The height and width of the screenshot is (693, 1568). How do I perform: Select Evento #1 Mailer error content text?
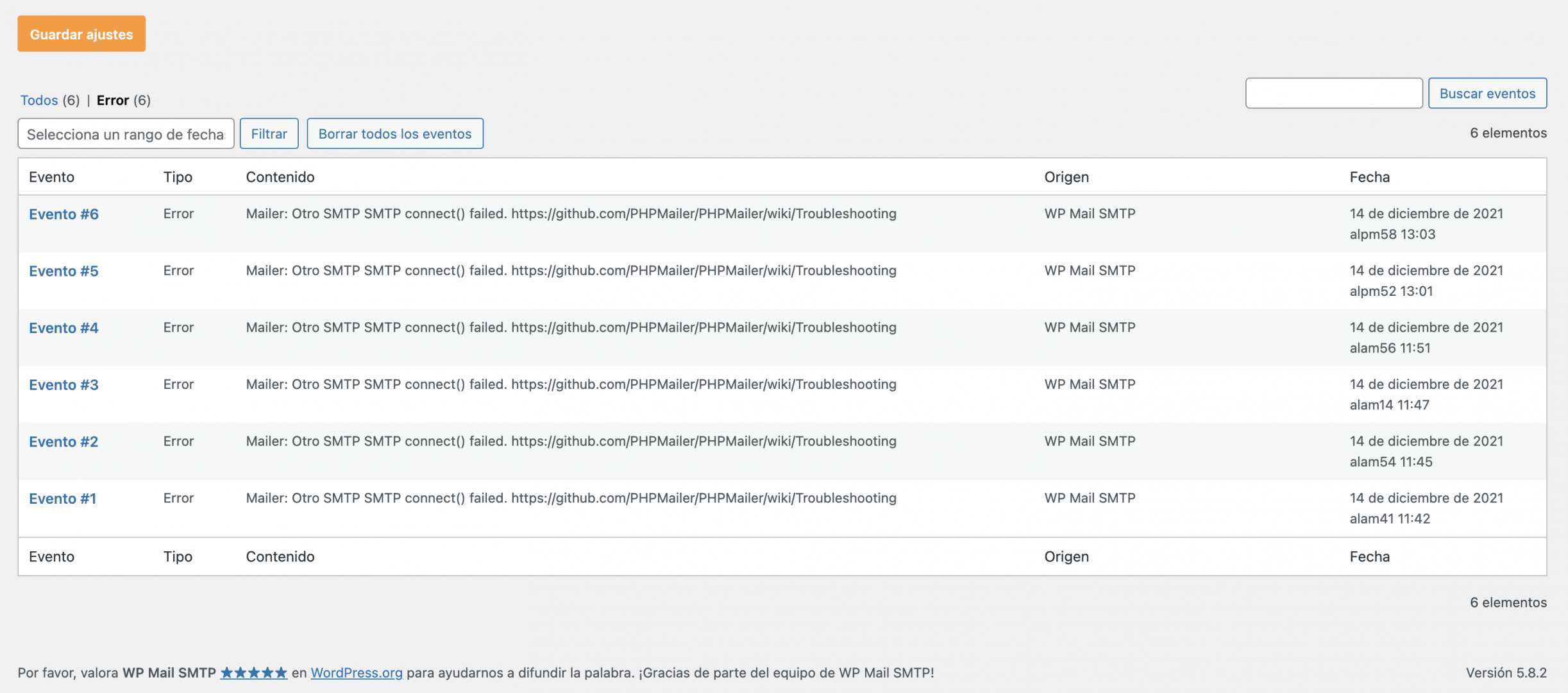571,498
